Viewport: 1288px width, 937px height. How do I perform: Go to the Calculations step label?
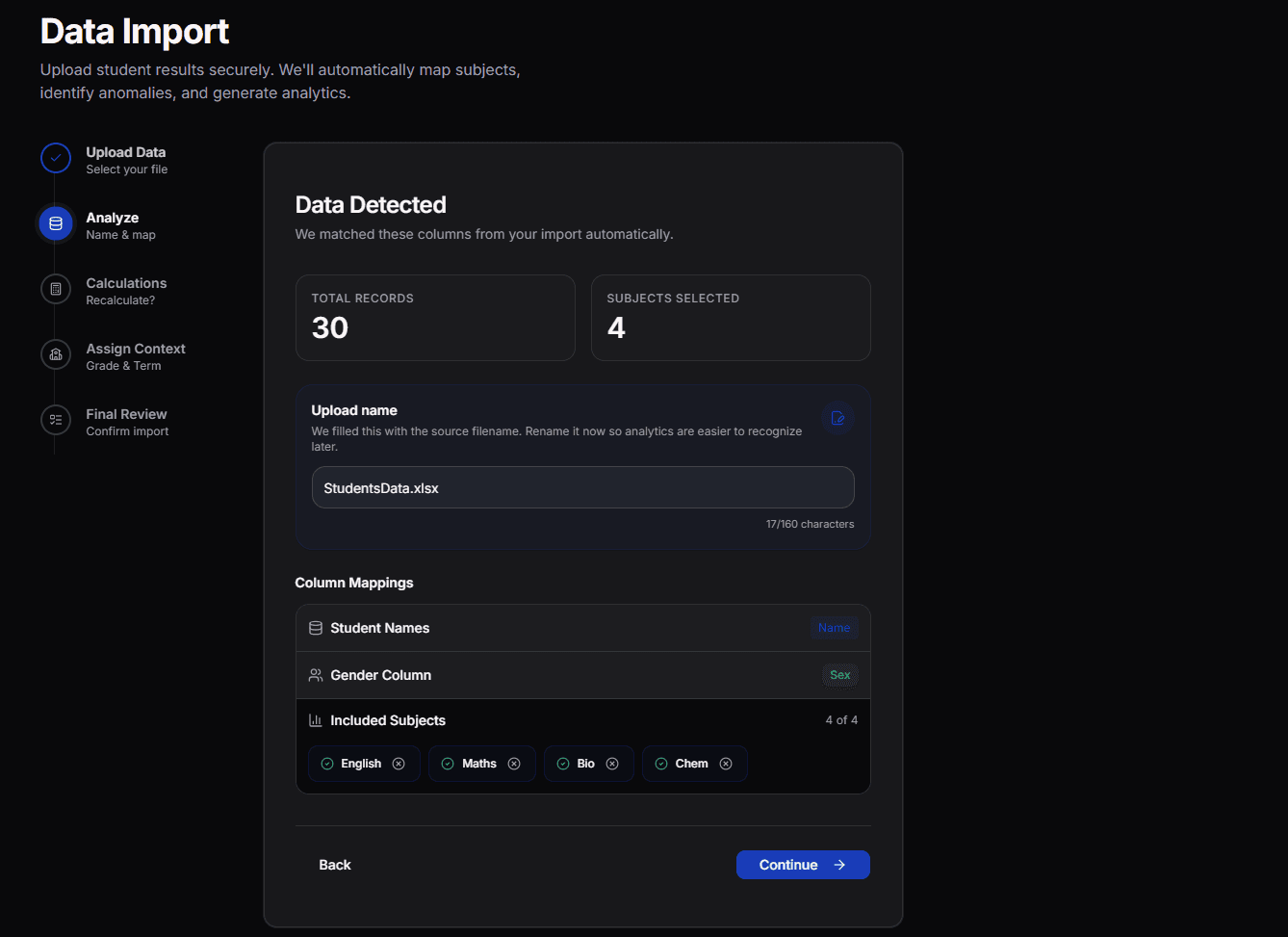point(126,283)
